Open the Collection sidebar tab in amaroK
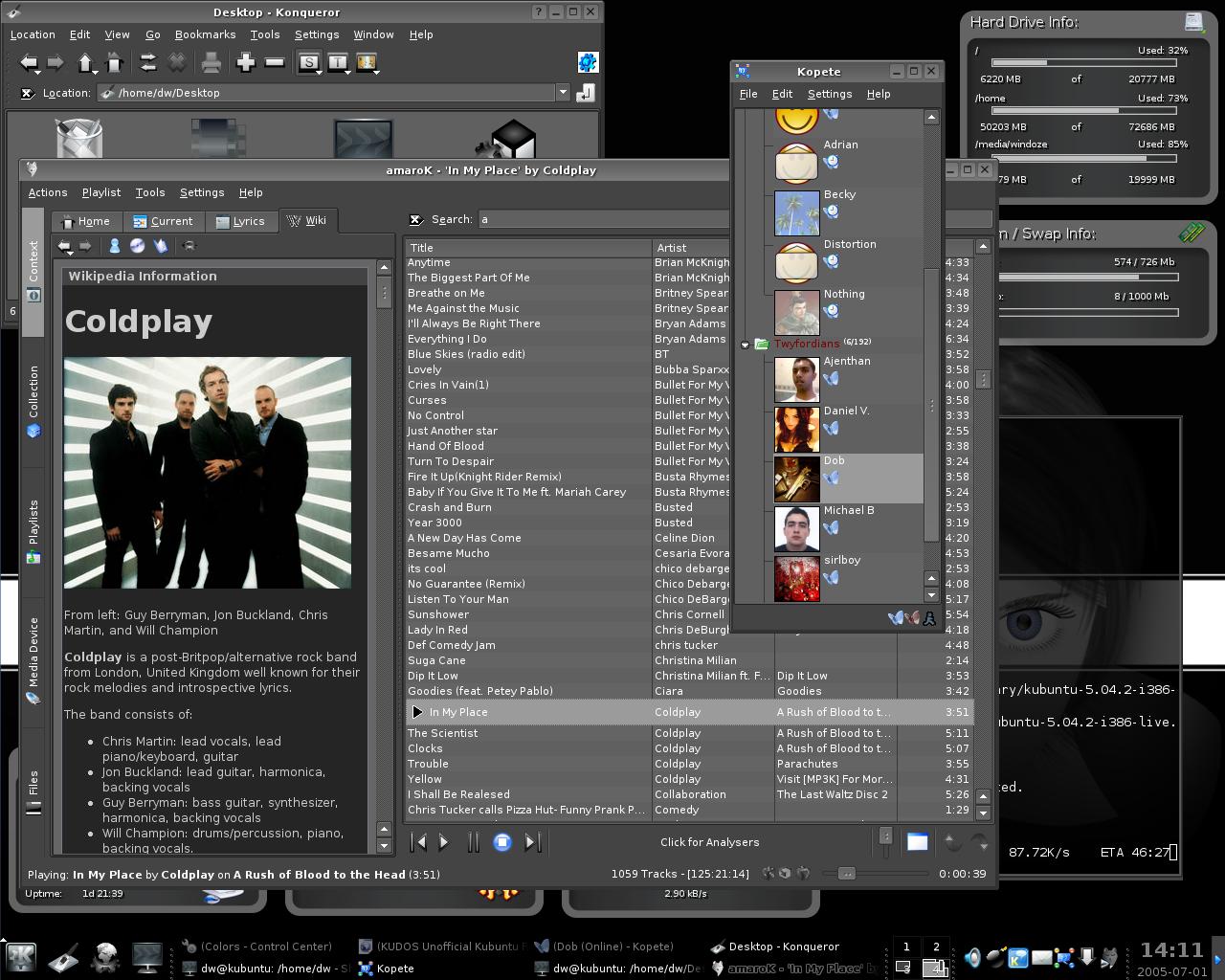 click(x=33, y=402)
